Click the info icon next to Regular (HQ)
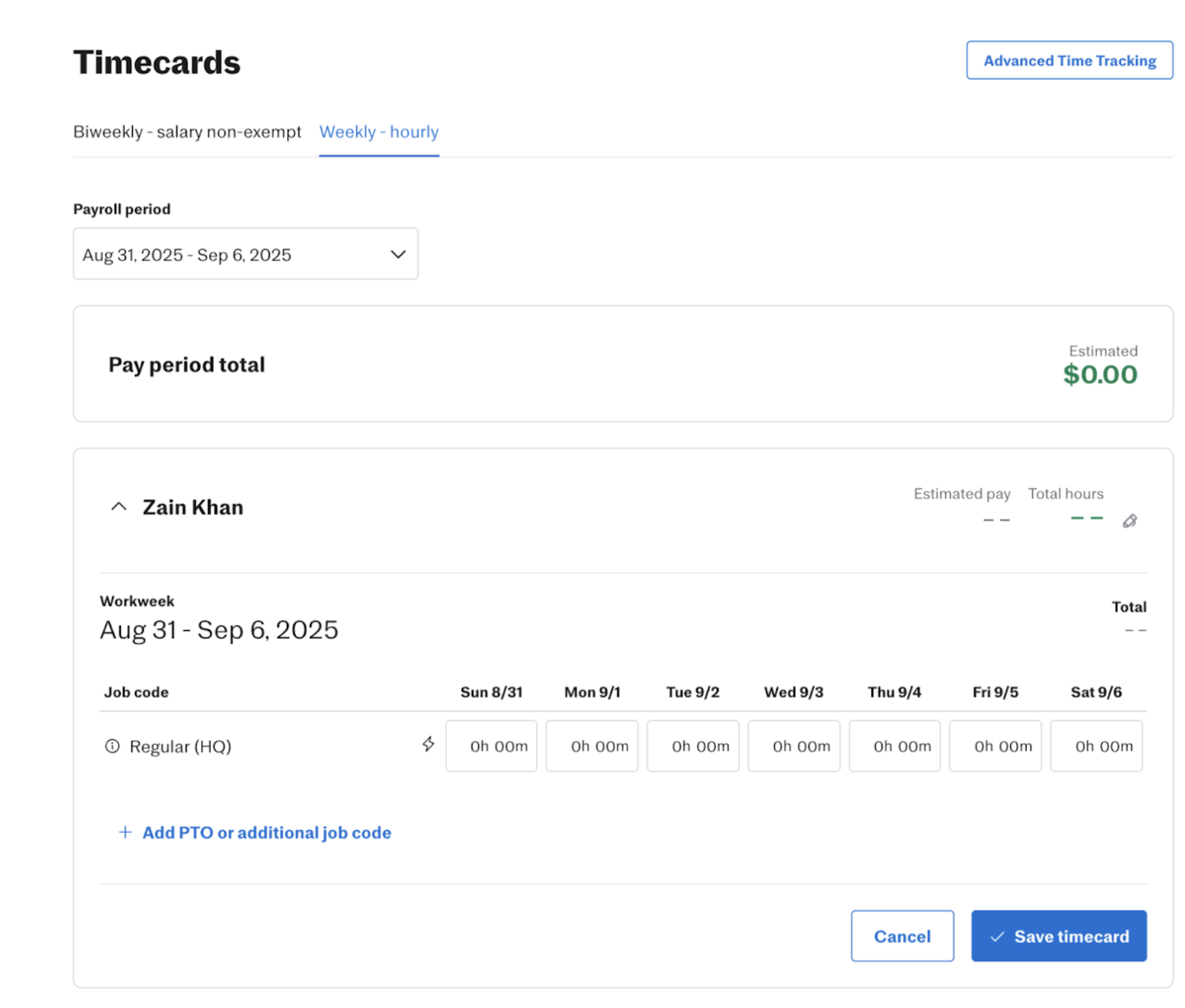The image size is (1185, 1008). tap(112, 746)
